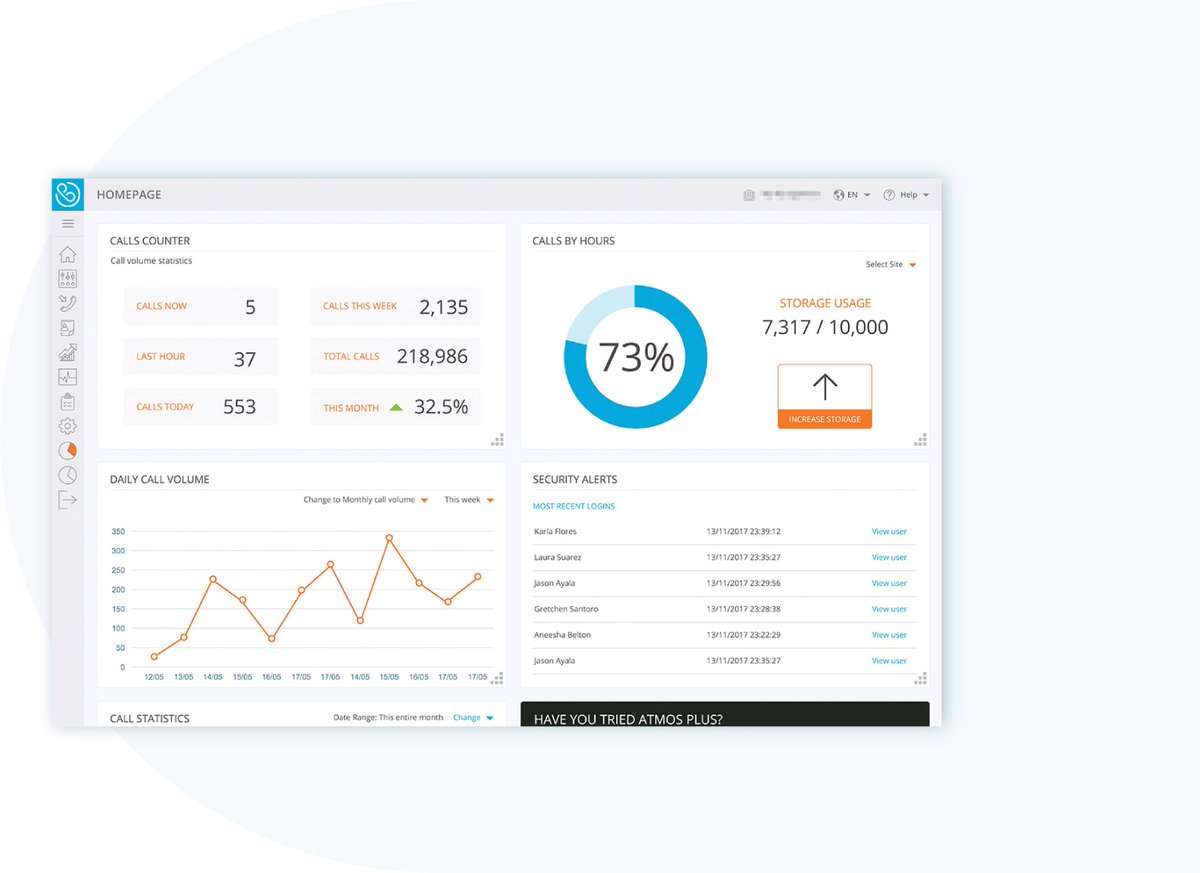
Task: Open the Select Site dropdown
Action: (x=891, y=265)
